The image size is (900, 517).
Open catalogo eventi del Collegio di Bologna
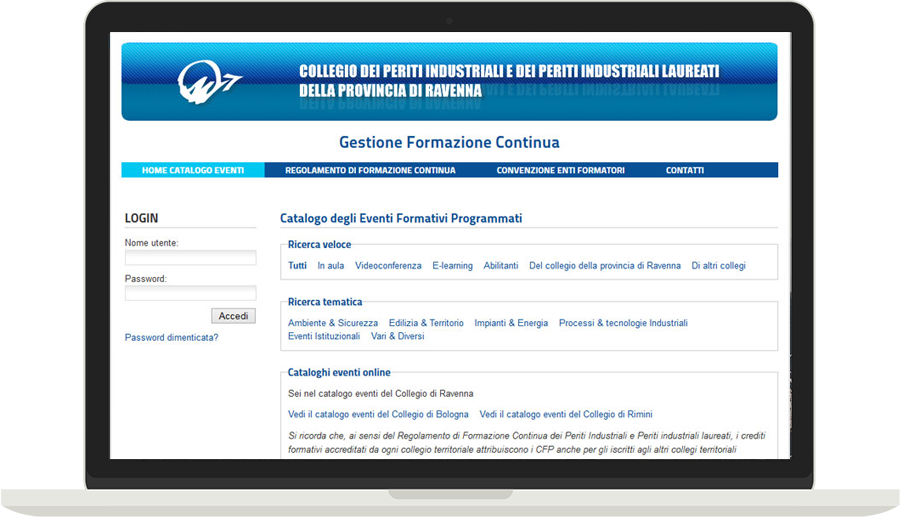coord(378,414)
